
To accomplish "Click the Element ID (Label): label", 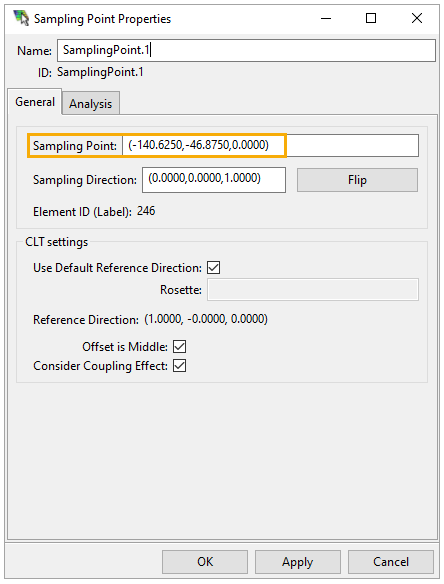I will coord(82,212).
